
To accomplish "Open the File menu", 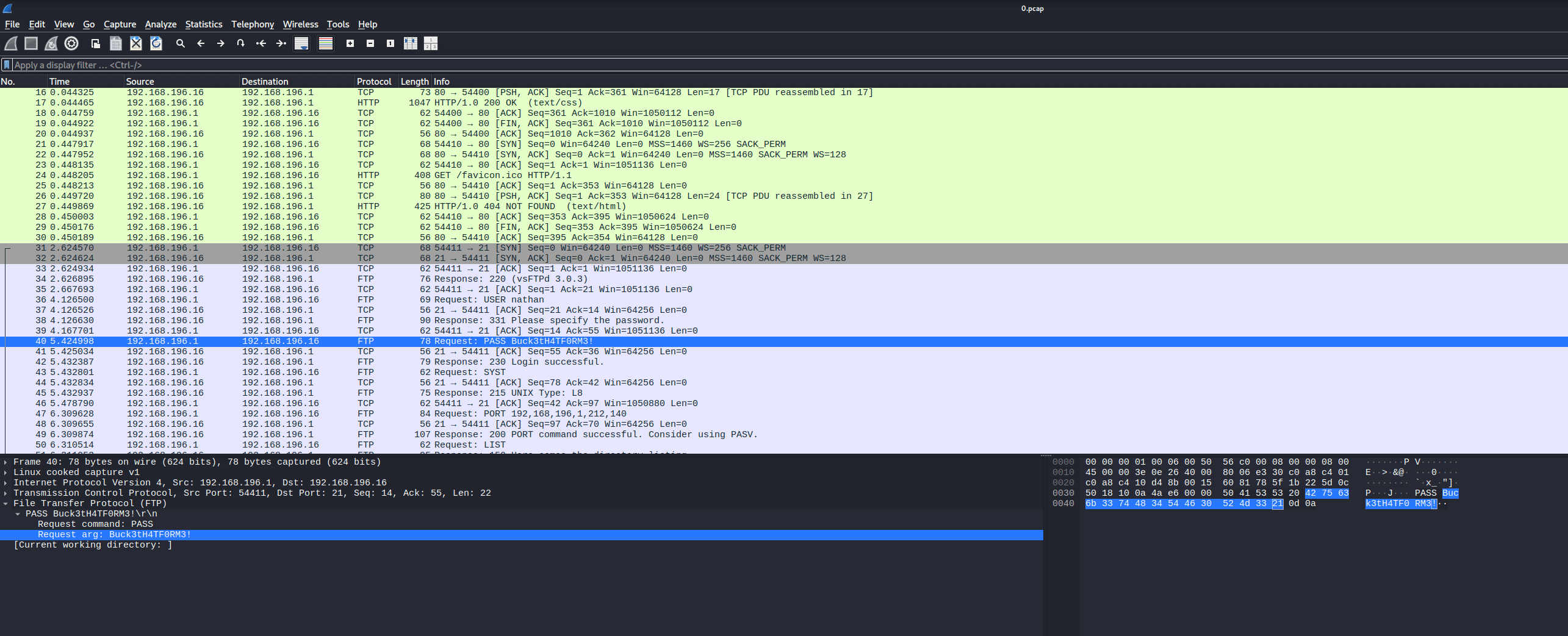I will tap(12, 24).
